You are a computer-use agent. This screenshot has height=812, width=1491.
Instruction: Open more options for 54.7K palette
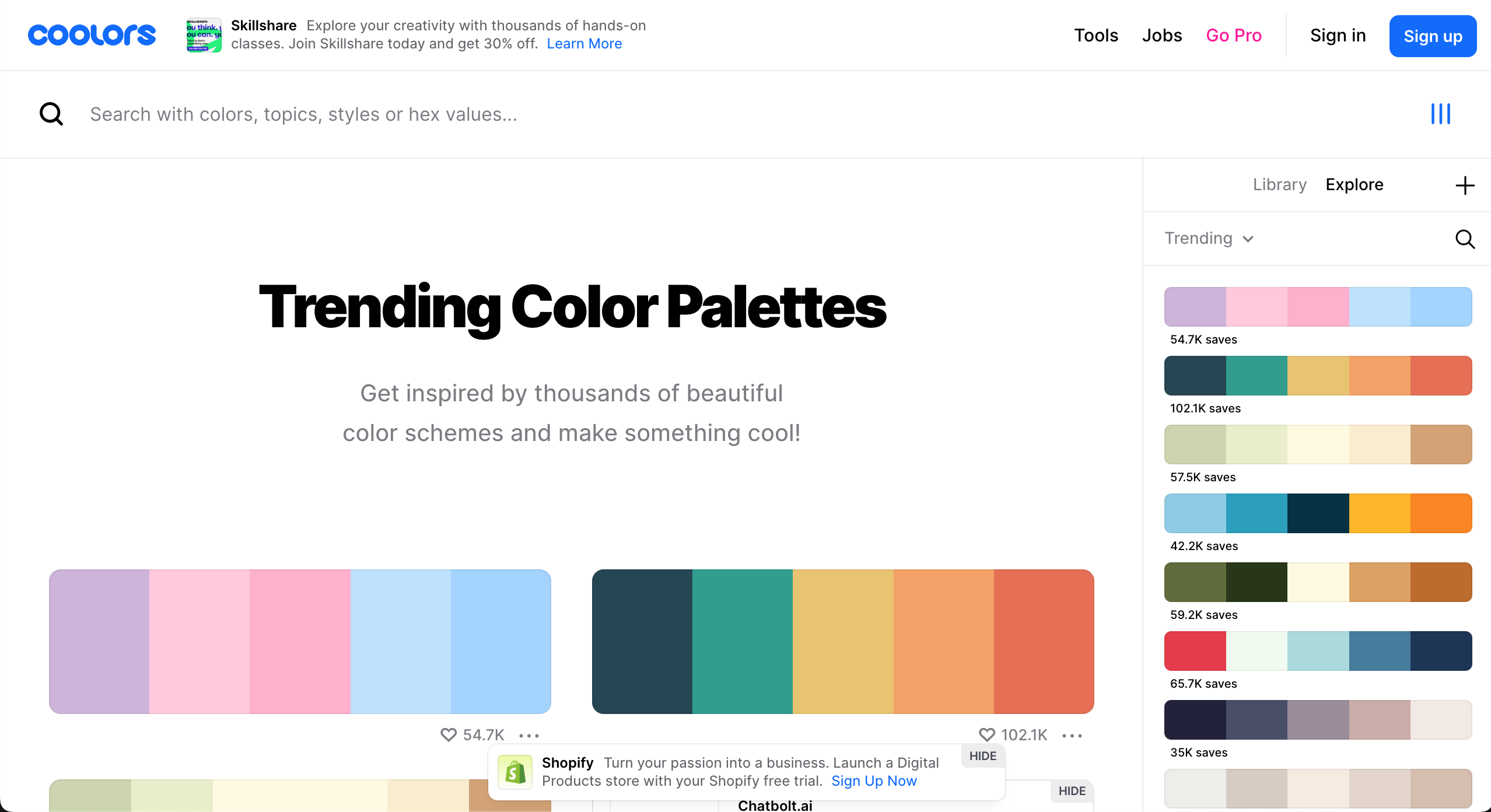tap(529, 736)
